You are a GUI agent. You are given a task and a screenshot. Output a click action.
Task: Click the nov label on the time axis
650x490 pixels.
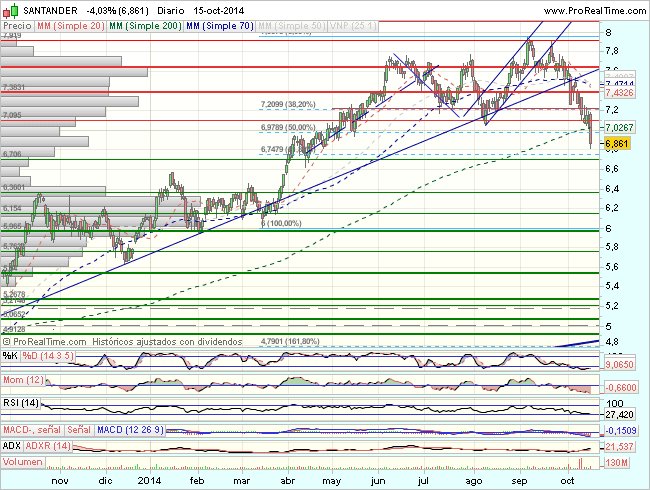pyautogui.click(x=60, y=481)
